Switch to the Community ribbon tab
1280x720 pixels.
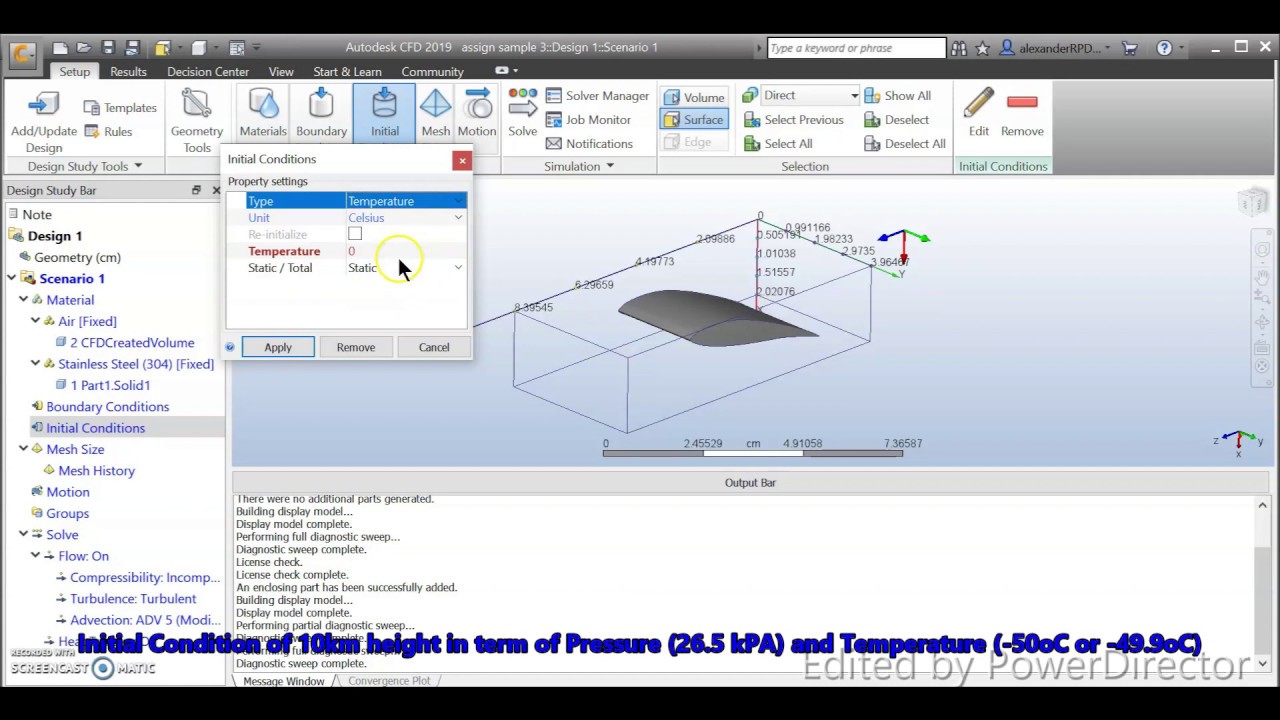(x=432, y=72)
